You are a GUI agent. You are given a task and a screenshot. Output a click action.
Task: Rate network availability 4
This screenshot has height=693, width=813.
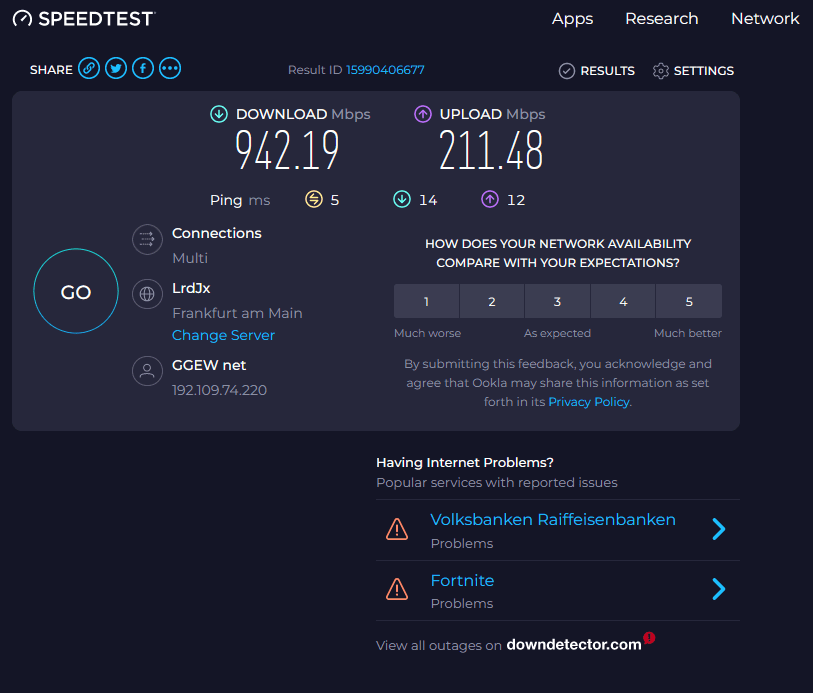click(x=623, y=301)
